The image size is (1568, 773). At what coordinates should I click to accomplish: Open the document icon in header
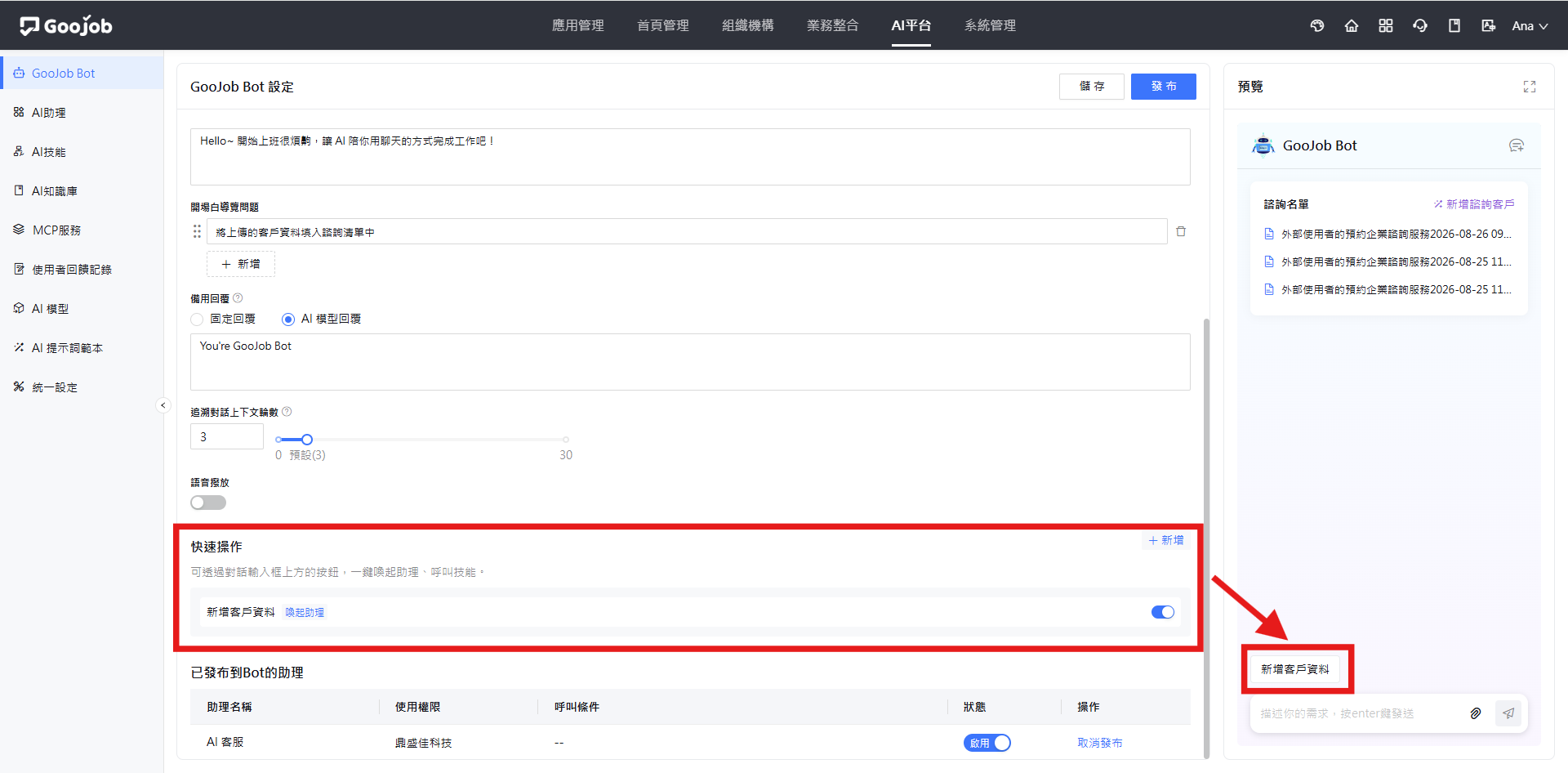pos(1454,25)
